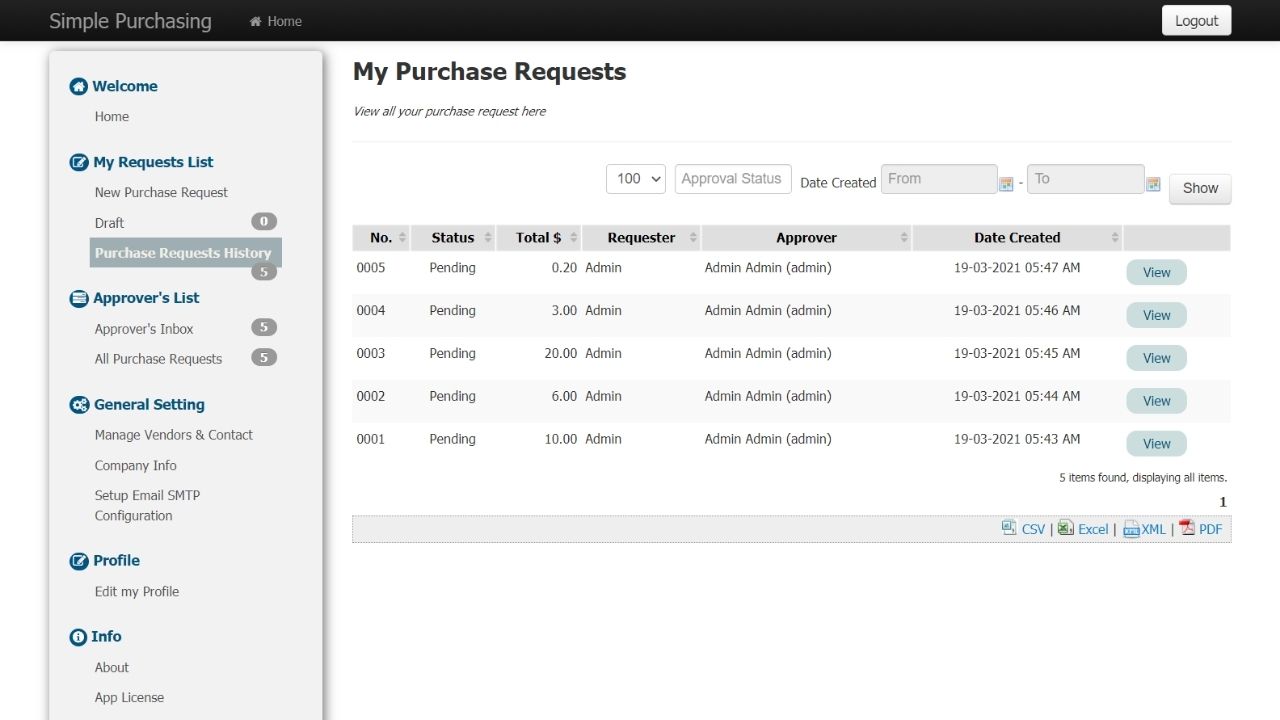Click the calendar icon beside To date
The width and height of the screenshot is (1280, 720).
(x=1153, y=184)
